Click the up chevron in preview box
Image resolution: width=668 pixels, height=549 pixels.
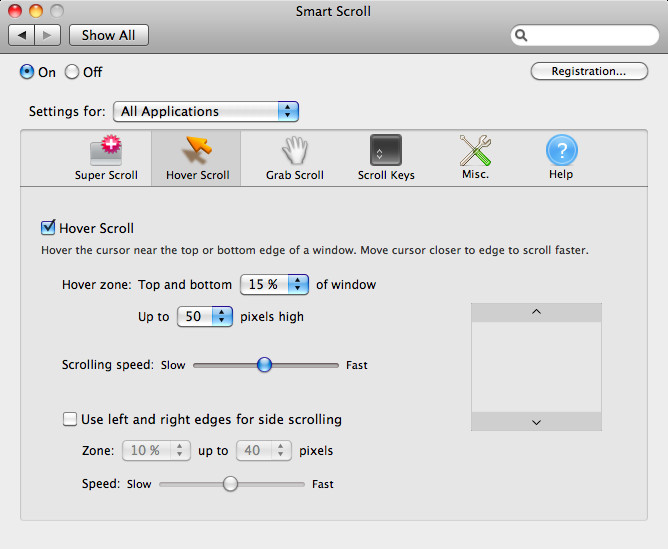pos(536,312)
